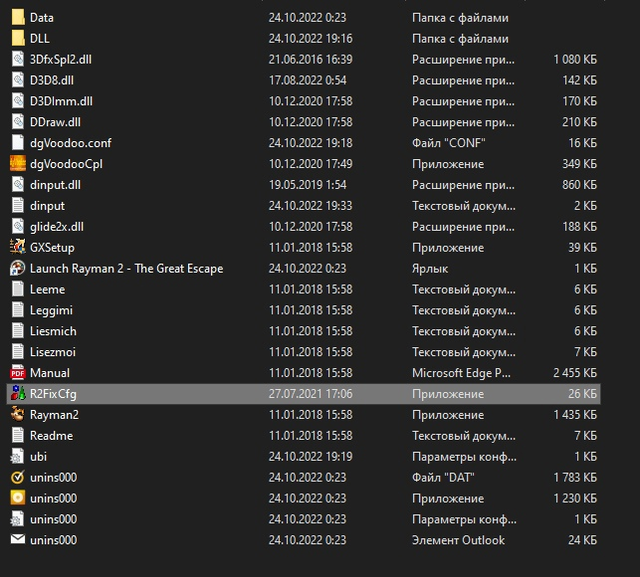Click the Manual PDF icon
The width and height of the screenshot is (640, 577).
[x=18, y=373]
